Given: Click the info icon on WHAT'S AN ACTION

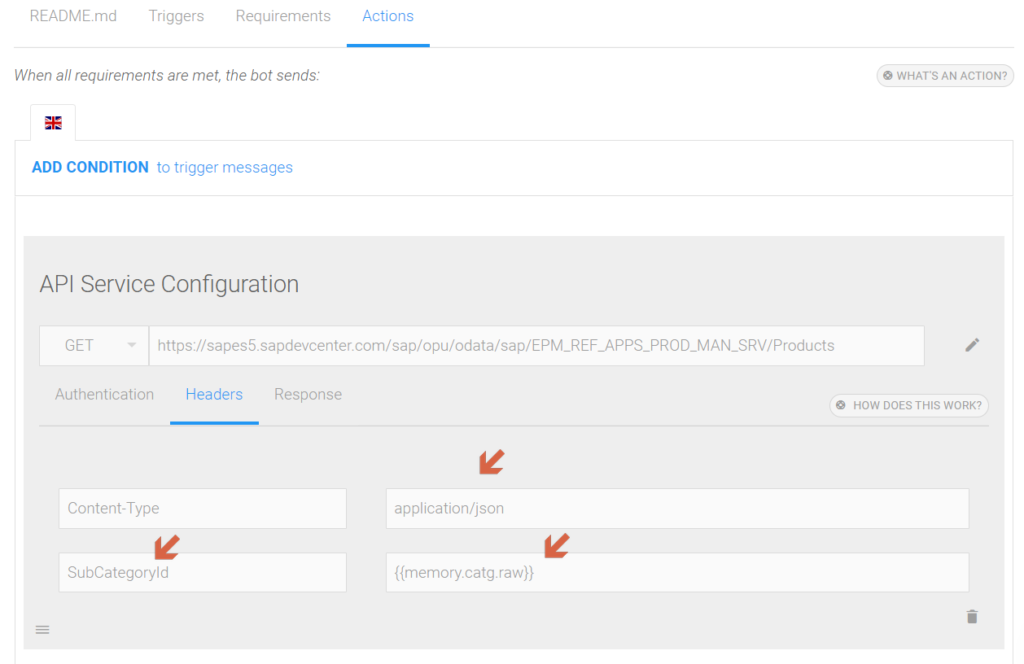Looking at the screenshot, I should coord(888,75).
